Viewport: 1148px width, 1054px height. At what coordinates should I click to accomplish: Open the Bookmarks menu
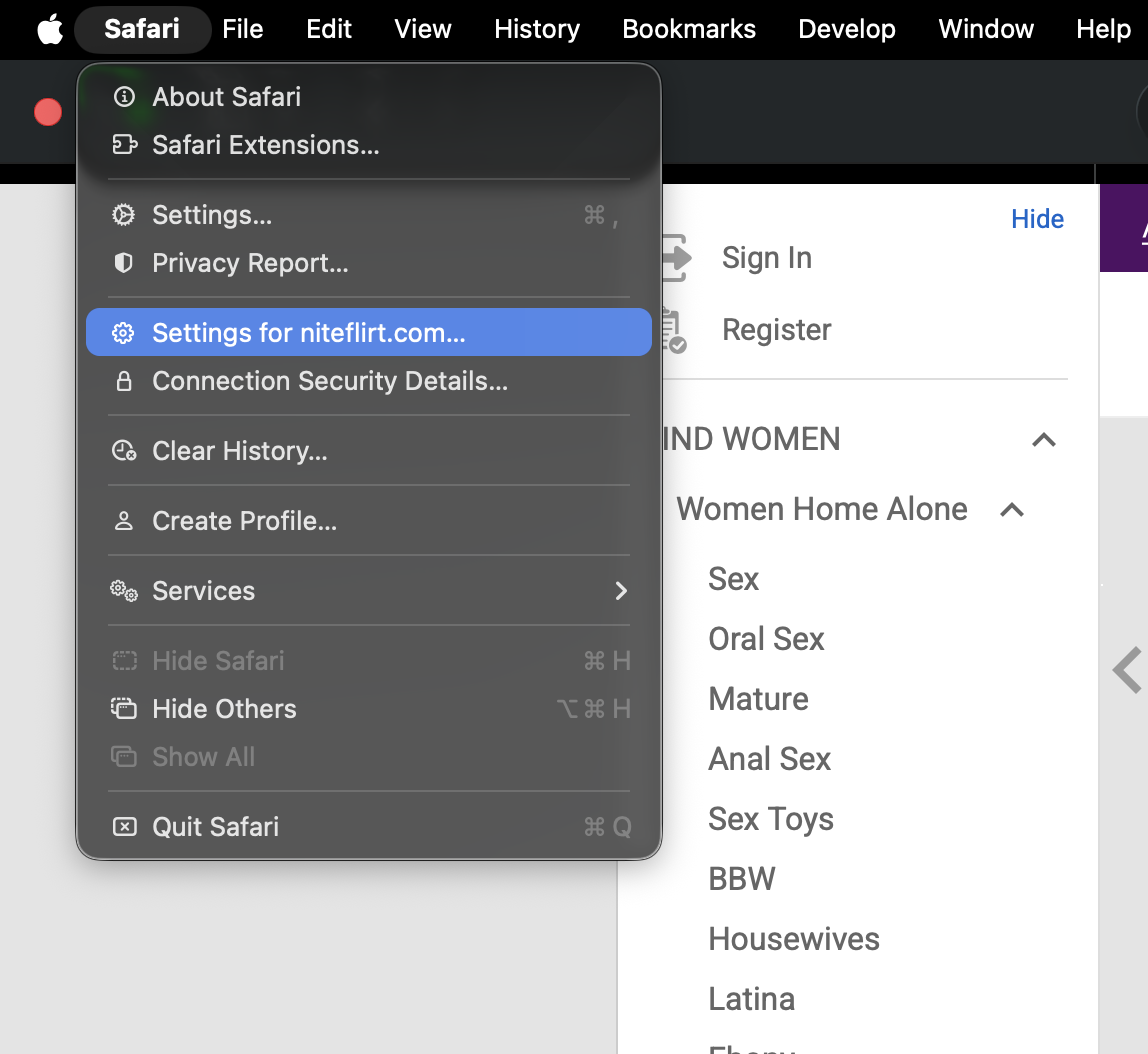689,29
